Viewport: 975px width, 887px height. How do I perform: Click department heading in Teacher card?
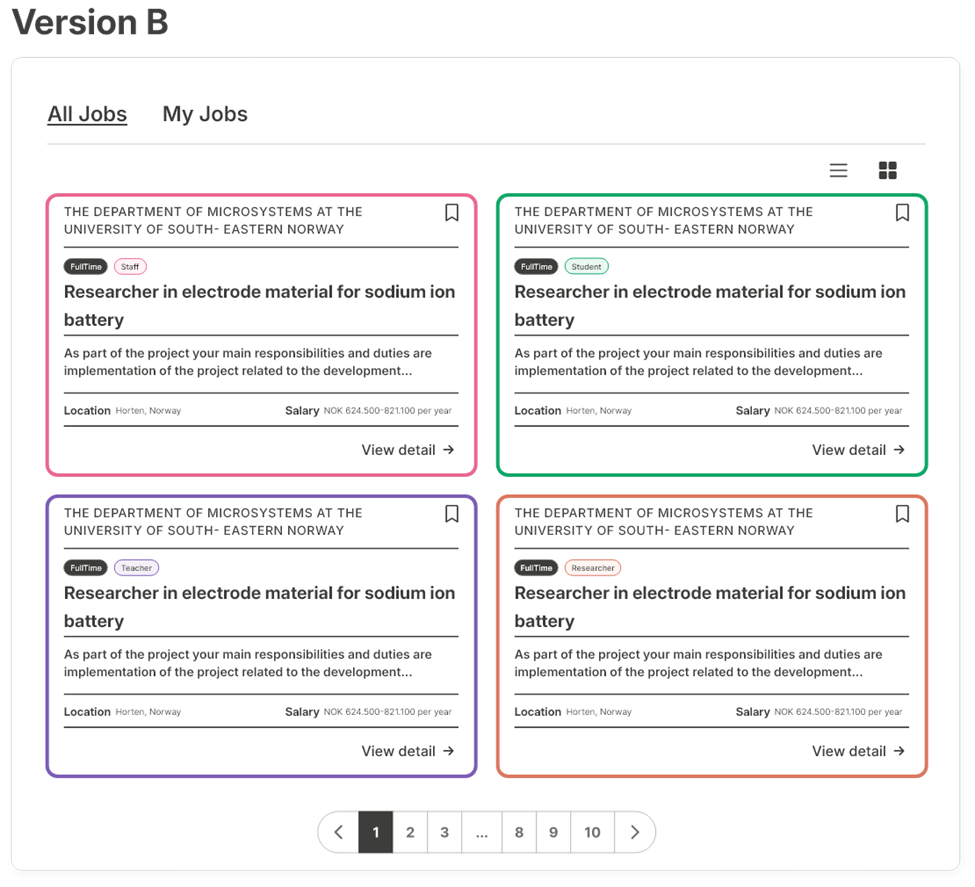pos(213,522)
